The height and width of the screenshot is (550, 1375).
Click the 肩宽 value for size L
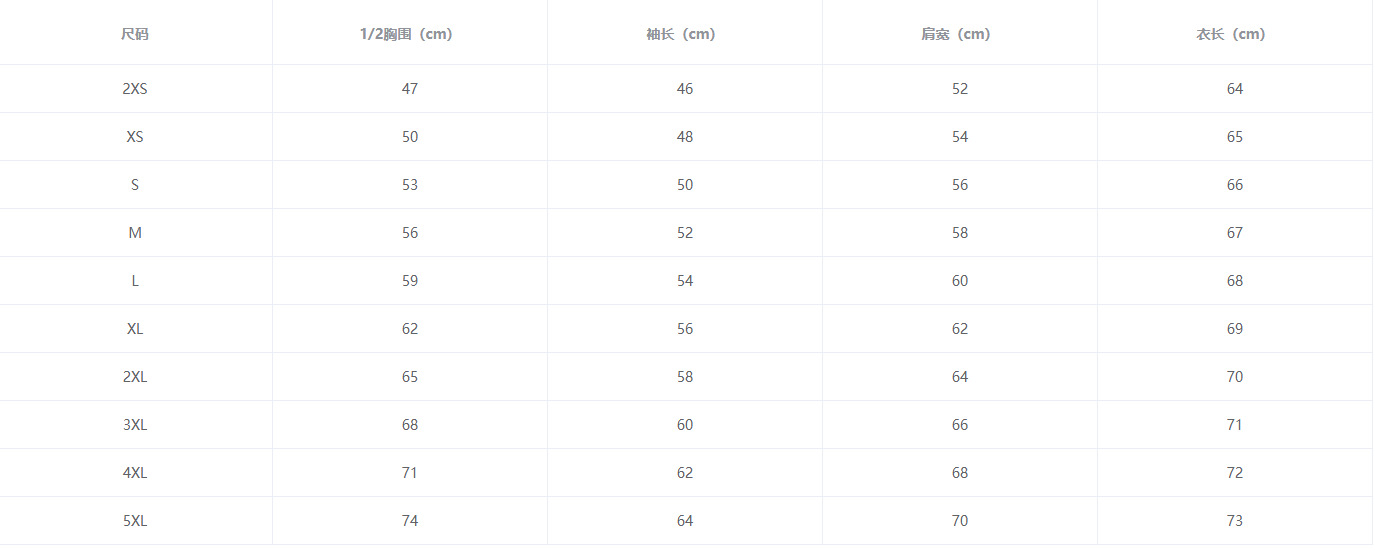tap(960, 281)
